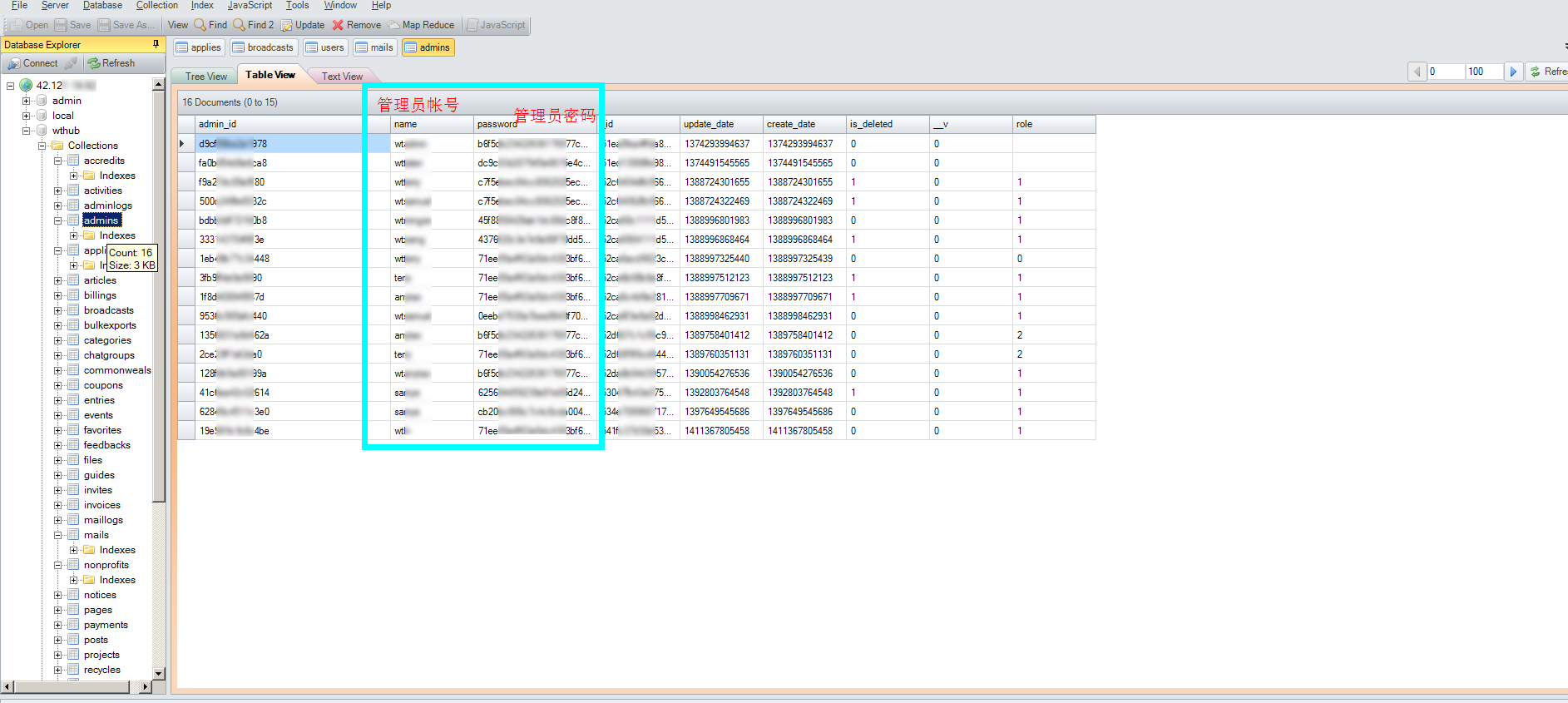Collapse the 42.12 server node
The height and width of the screenshot is (703, 1568).
click(x=10, y=86)
